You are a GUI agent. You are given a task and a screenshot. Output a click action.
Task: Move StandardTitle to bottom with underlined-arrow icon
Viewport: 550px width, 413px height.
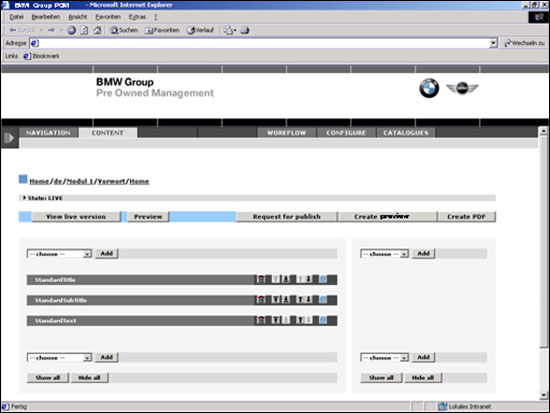[286, 279]
